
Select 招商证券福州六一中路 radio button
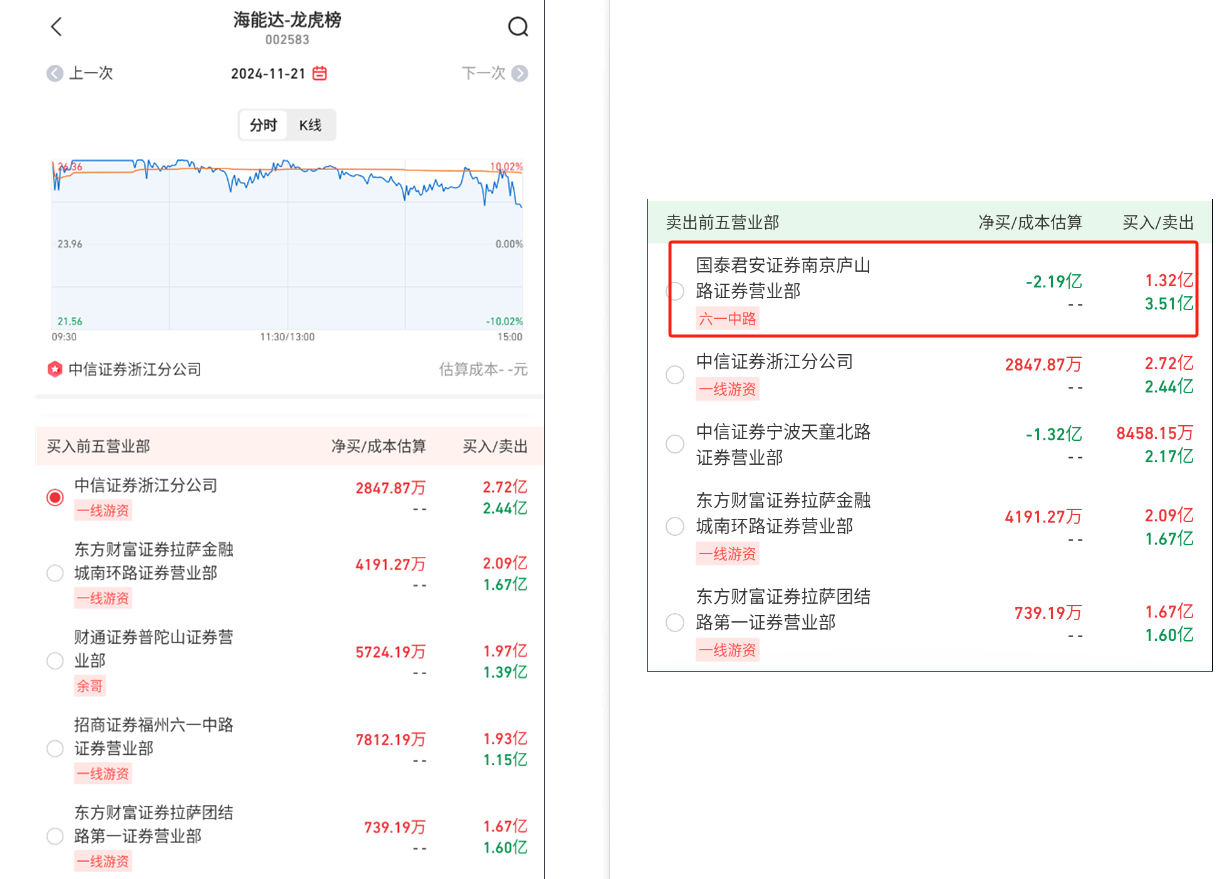click(55, 748)
